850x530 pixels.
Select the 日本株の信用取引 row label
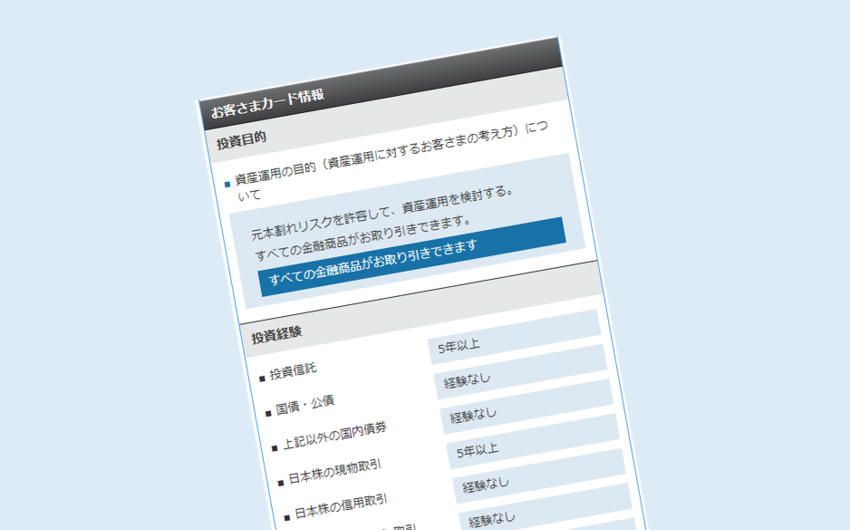click(341, 506)
